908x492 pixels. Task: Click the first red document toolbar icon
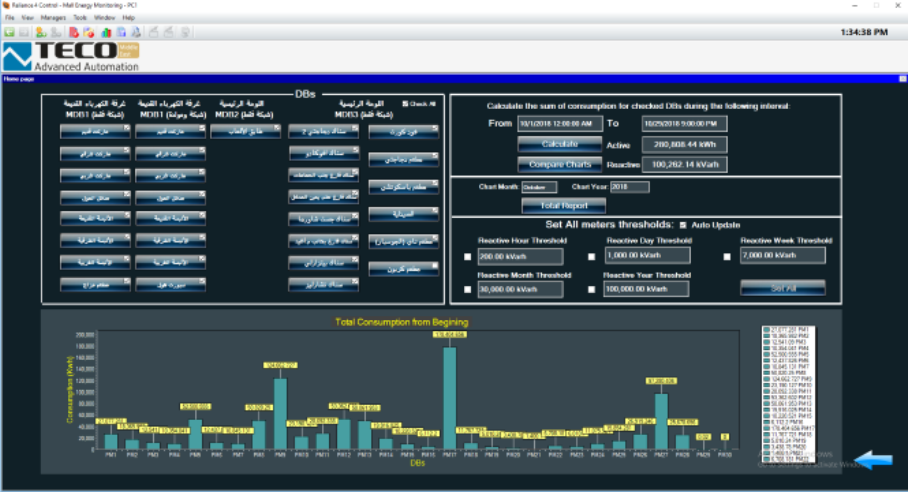[74, 32]
